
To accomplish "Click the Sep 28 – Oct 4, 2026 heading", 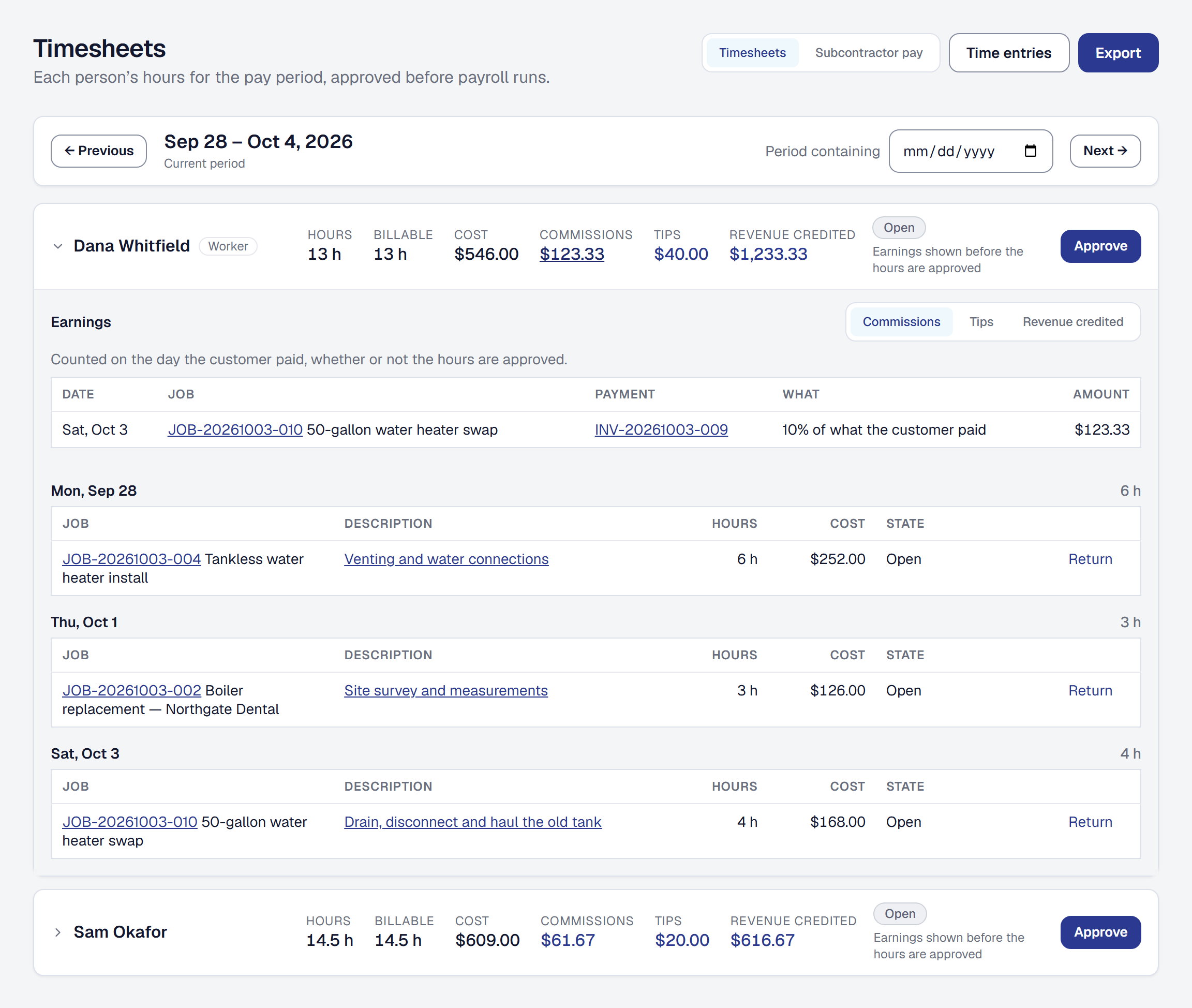I will coord(258,142).
